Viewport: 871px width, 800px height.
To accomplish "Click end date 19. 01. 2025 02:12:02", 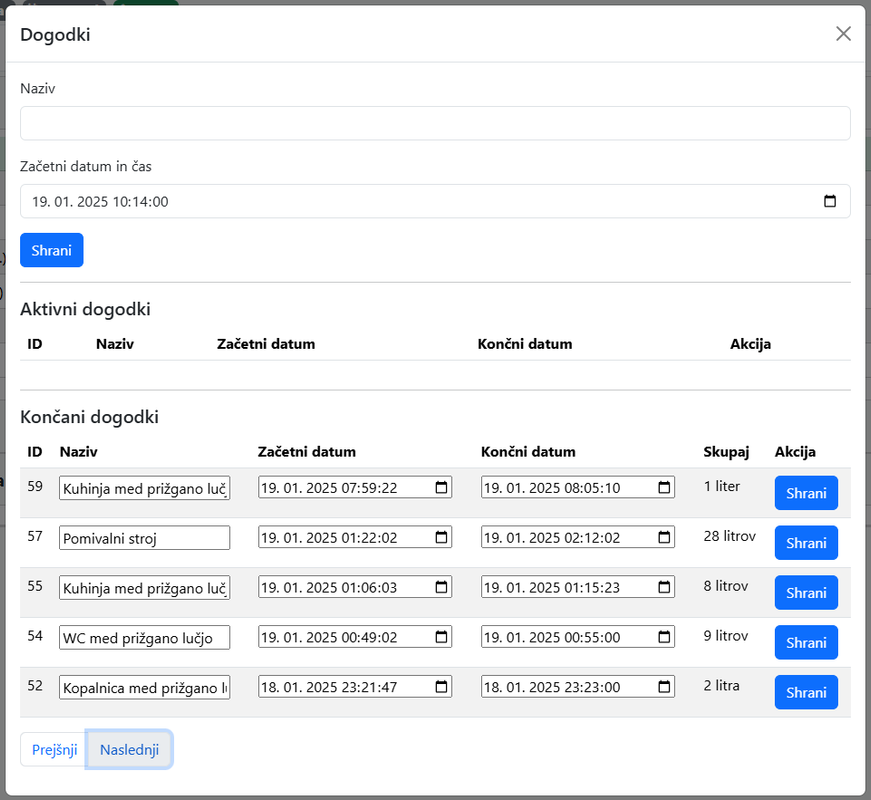I will pyautogui.click(x=578, y=537).
